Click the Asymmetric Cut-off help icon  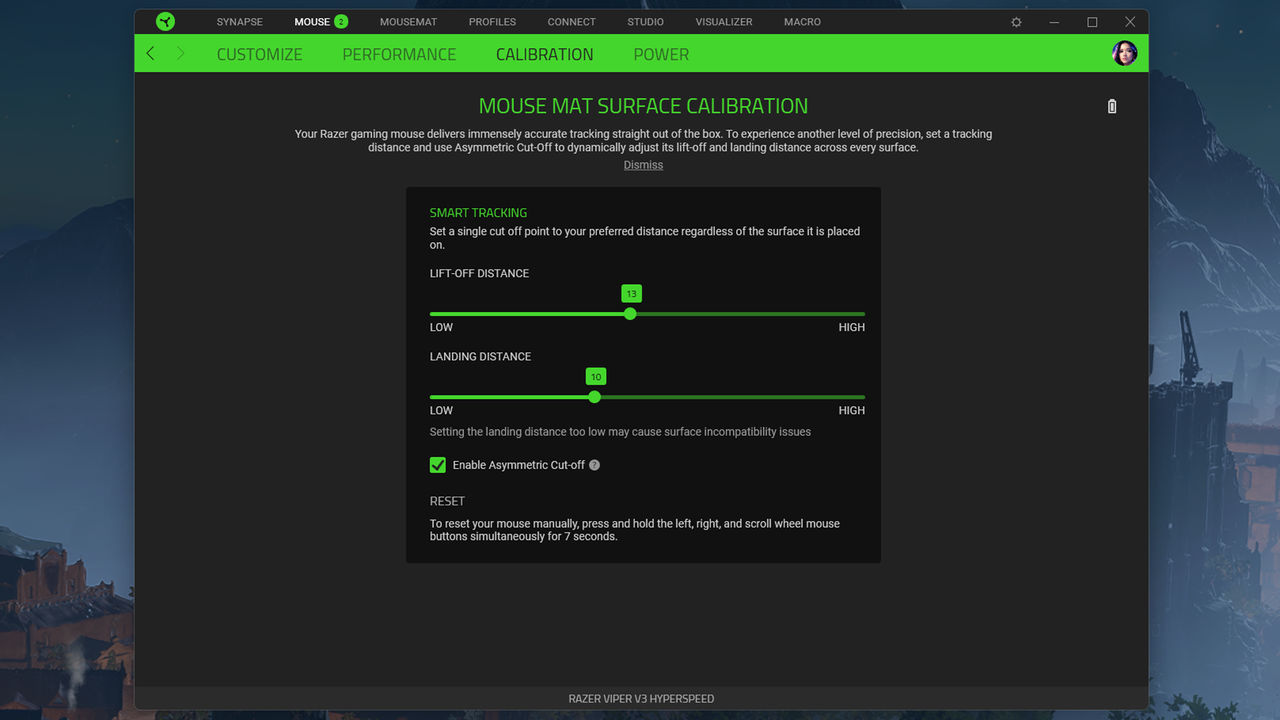pos(594,465)
